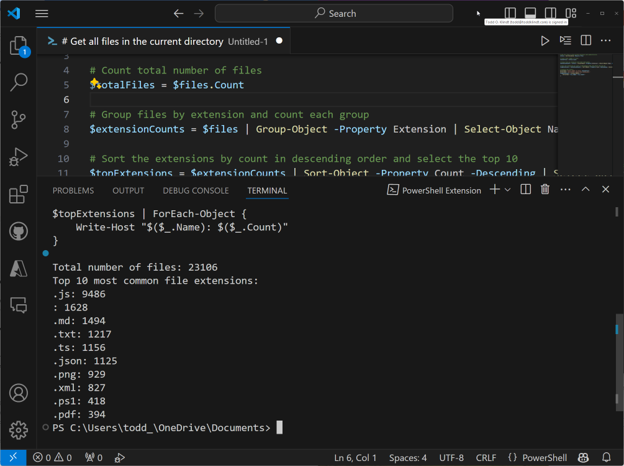Click '$extensionCounts' variable on line 8
The image size is (624, 466).
137,129
